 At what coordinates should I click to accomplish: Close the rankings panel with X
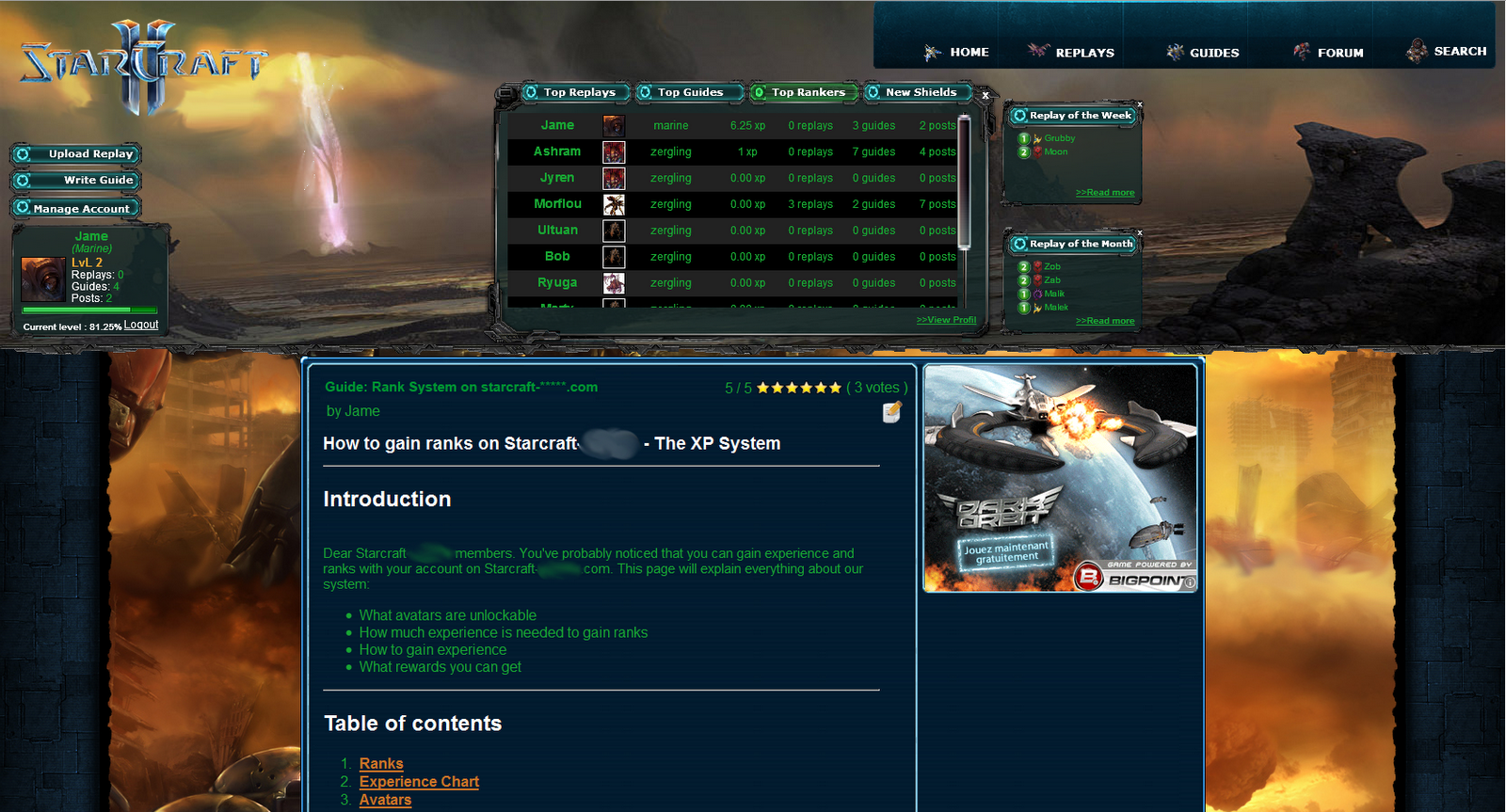(985, 95)
